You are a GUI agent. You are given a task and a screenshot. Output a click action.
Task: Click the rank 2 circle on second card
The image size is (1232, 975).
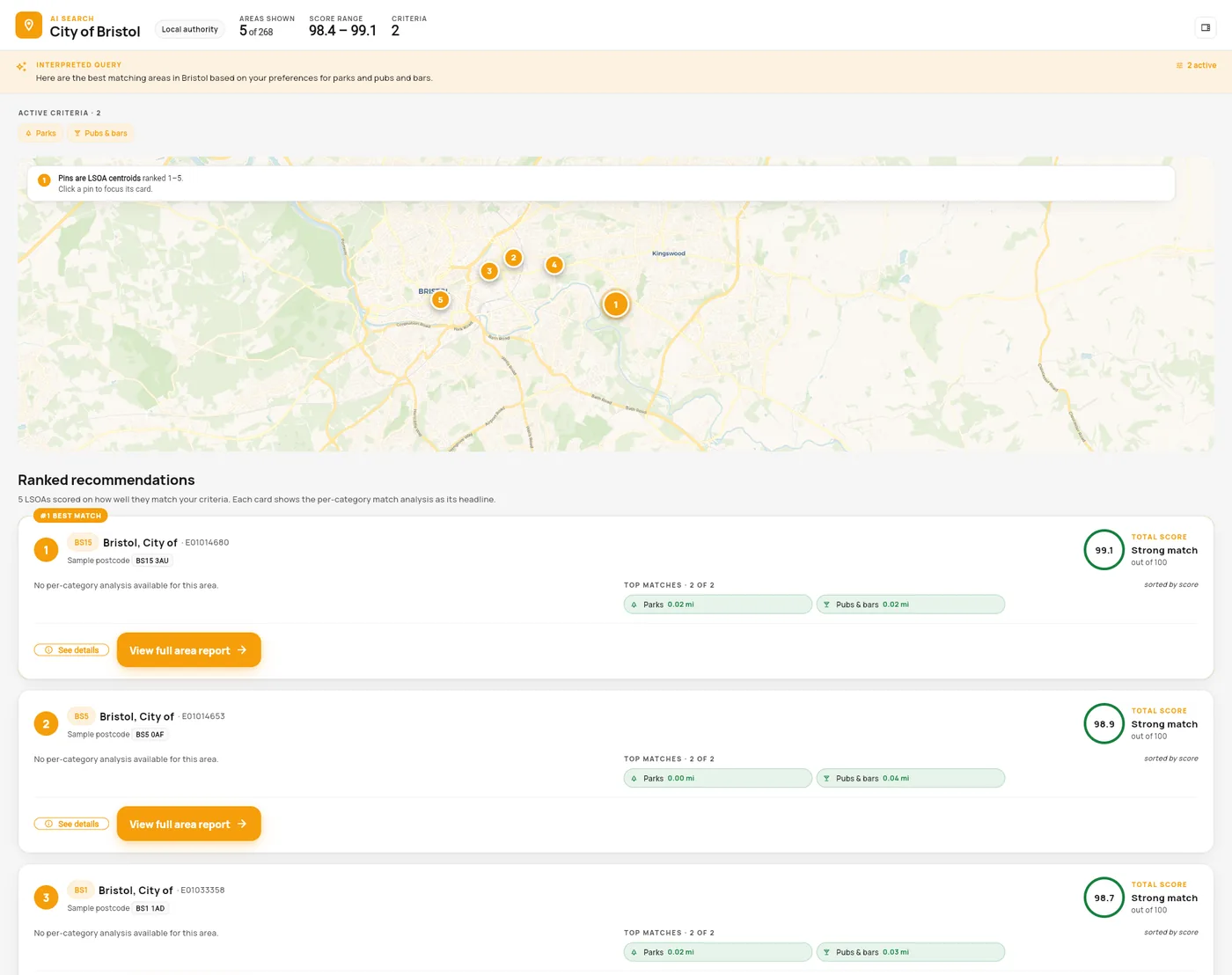coord(46,724)
